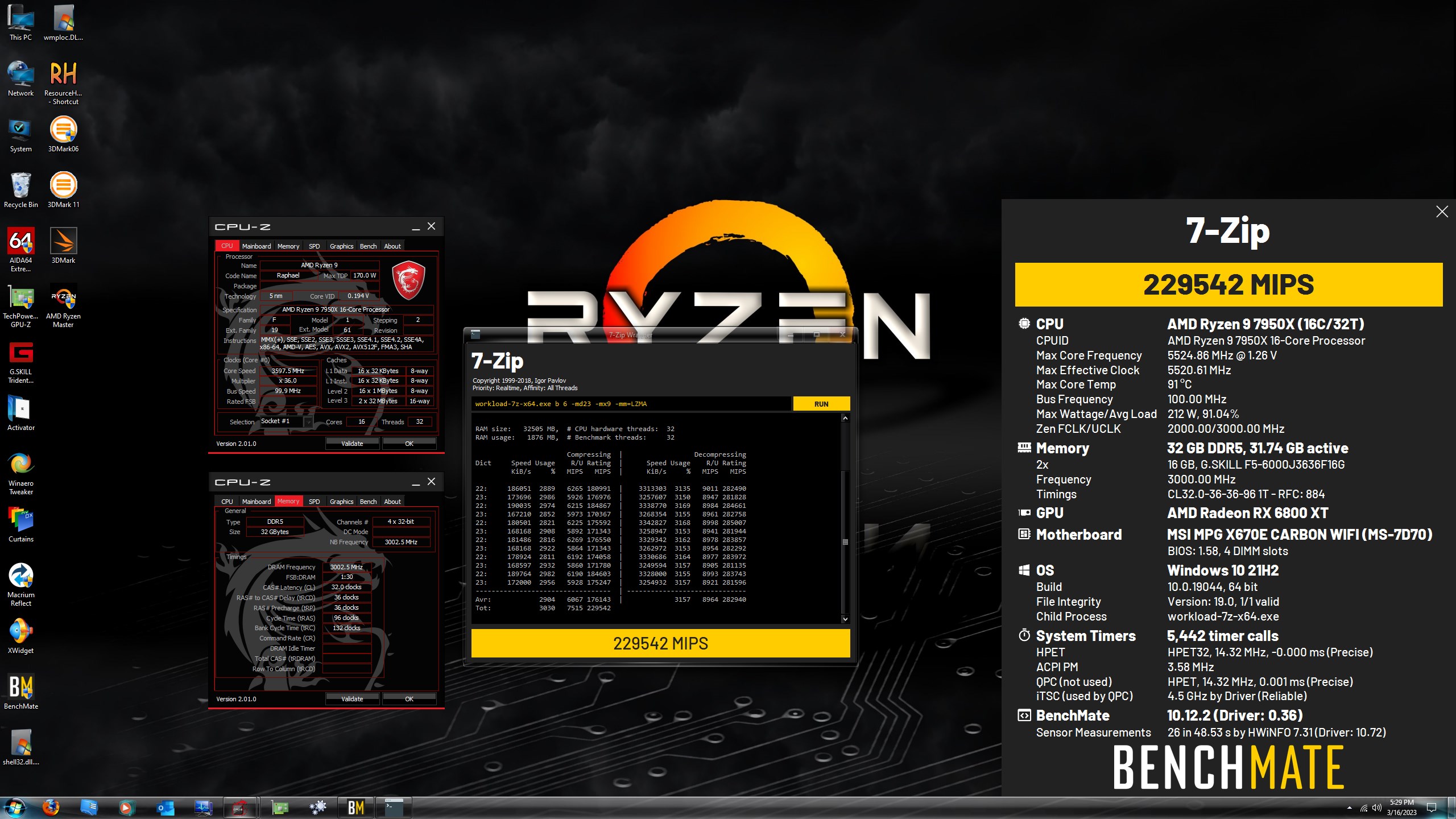Launch Winaero Tweaker from the desktop
1456x819 pixels.
tap(20, 473)
